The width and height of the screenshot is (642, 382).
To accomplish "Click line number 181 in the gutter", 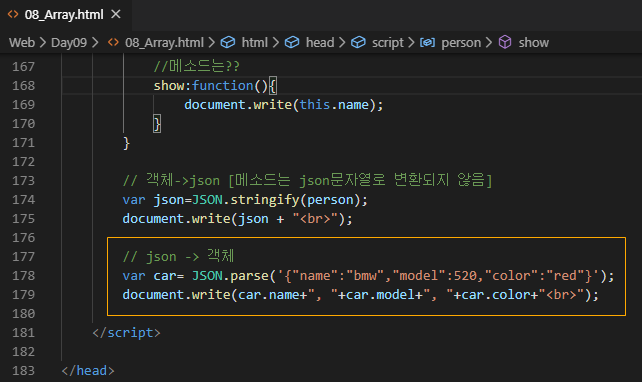I will pyautogui.click(x=23, y=333).
